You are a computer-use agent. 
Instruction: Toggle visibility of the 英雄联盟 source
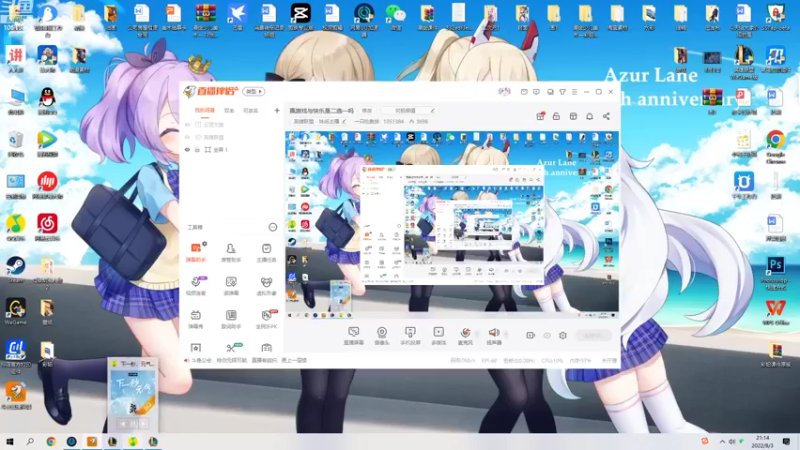[x=187, y=137]
